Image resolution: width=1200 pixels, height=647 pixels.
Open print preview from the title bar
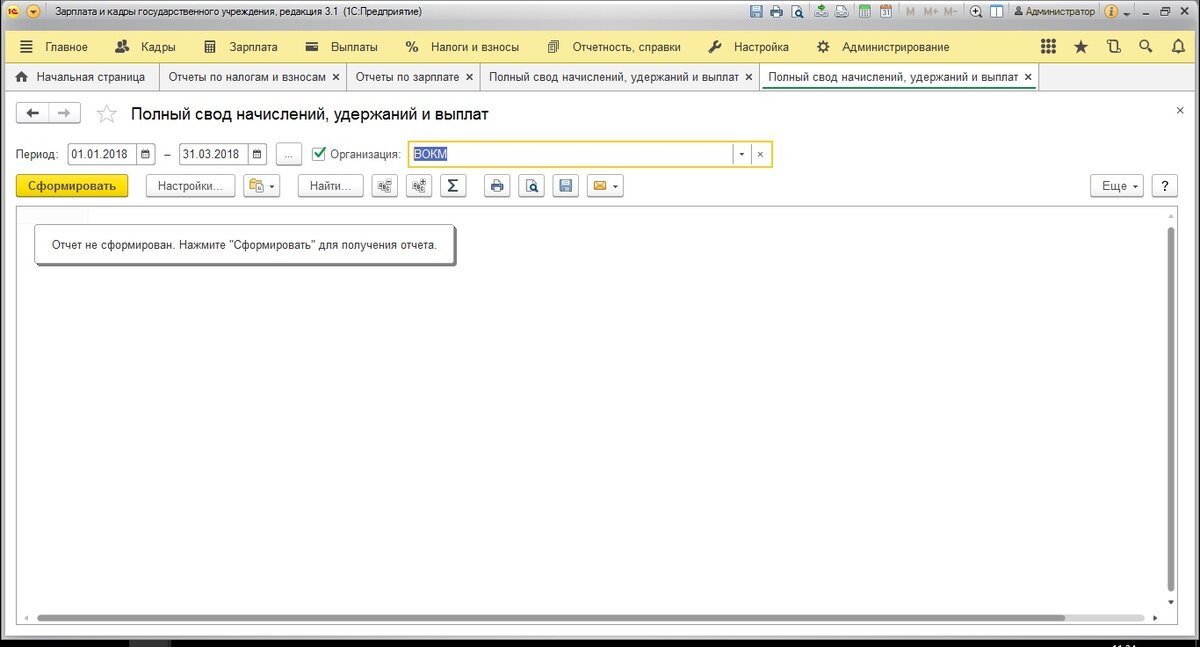(x=797, y=12)
